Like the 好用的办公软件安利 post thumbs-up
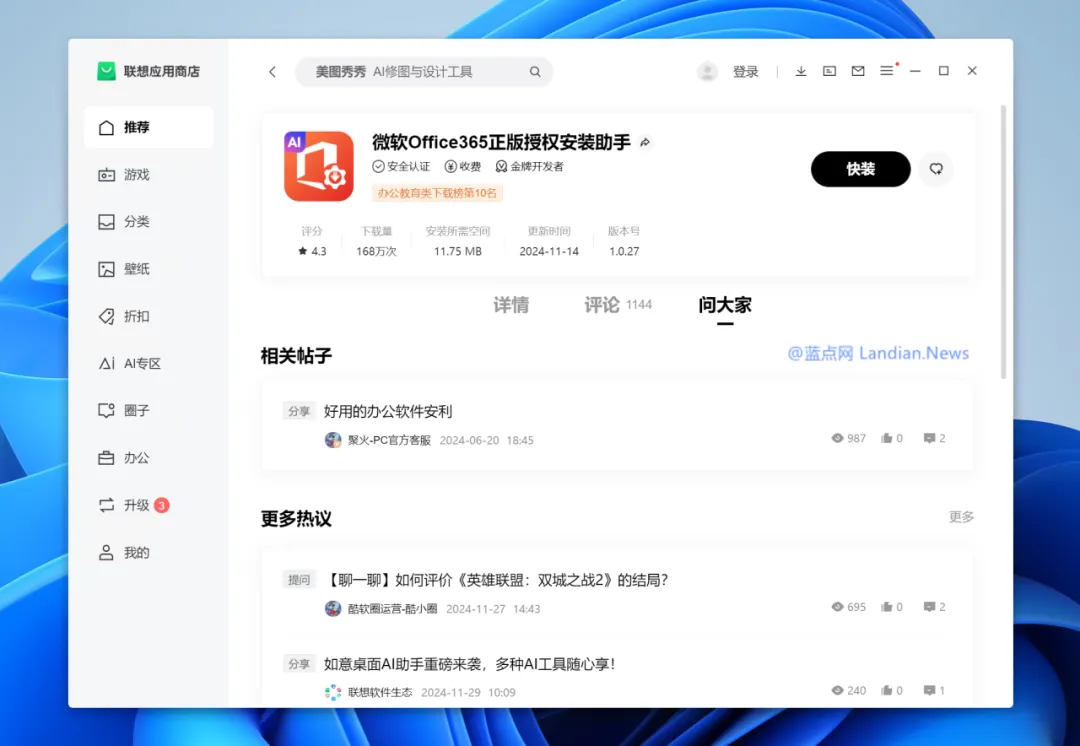This screenshot has height=746, width=1080. tap(887, 439)
